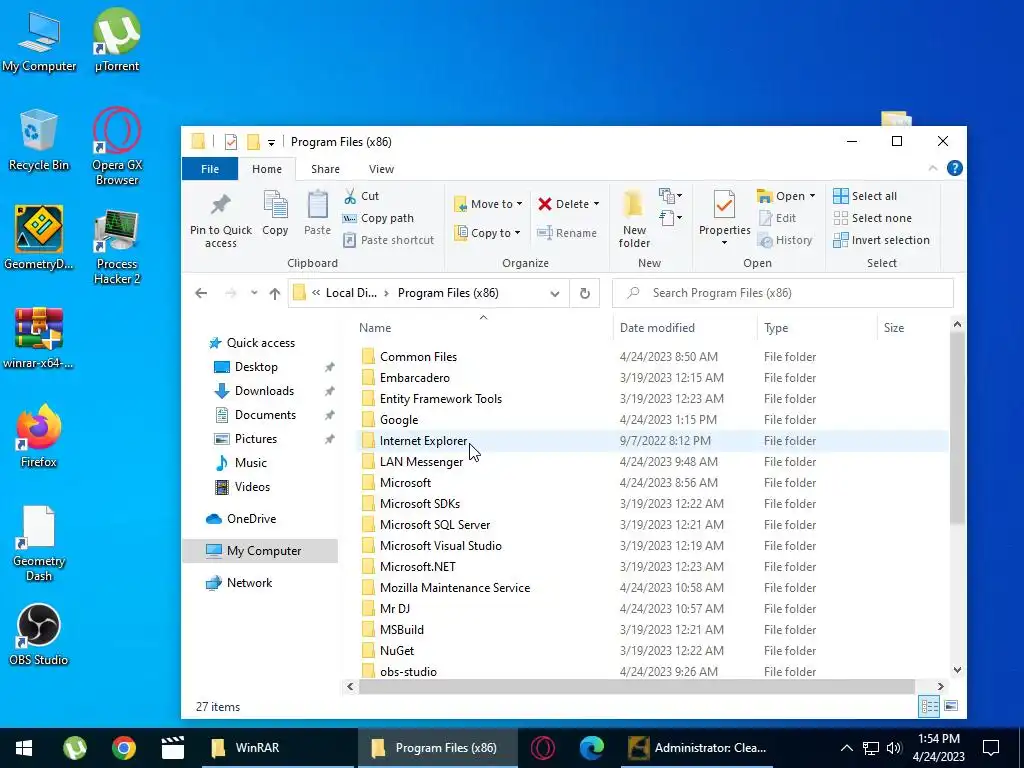Expand the Open button dropdown arrow
This screenshot has height=768, width=1024.
pos(812,196)
